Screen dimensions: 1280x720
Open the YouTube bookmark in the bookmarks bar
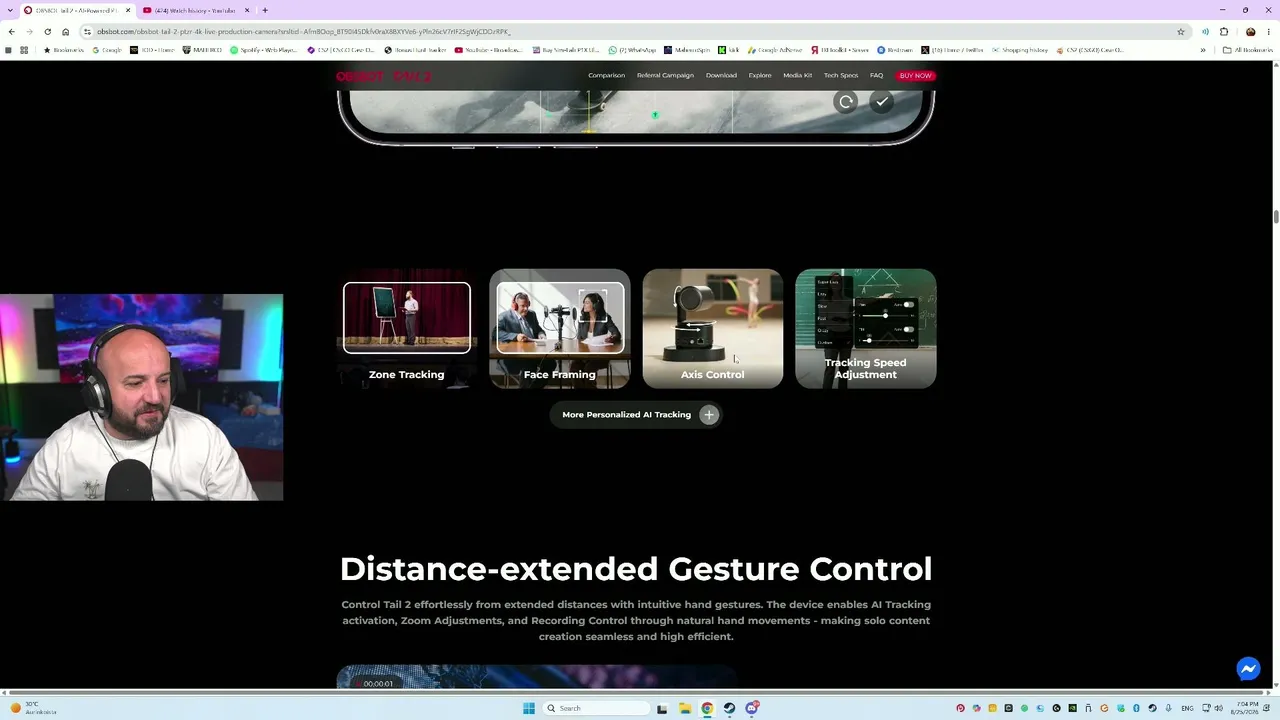tap(490, 50)
